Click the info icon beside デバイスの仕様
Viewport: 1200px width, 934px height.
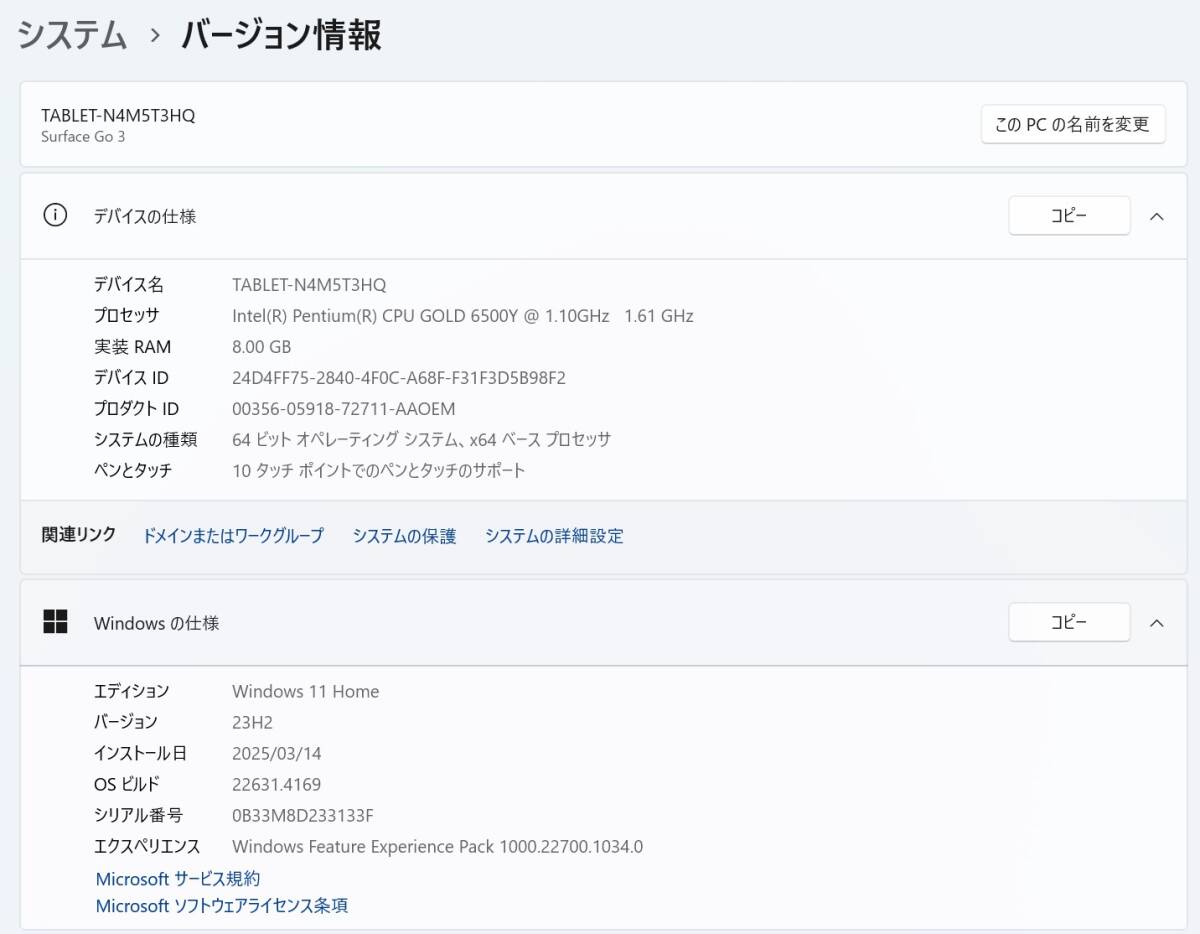(55, 215)
